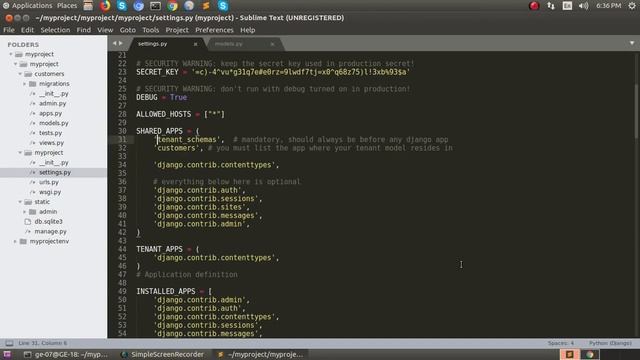Open the Project menu
The image size is (640, 360).
point(177,30)
